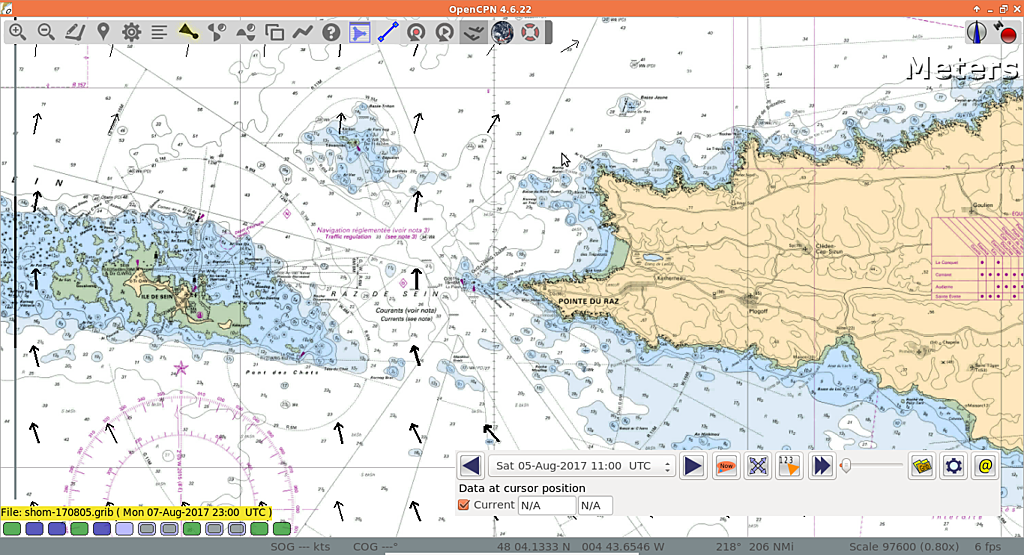Toggle chart text display lines icon
The width and height of the screenshot is (1024, 555).
160,31
